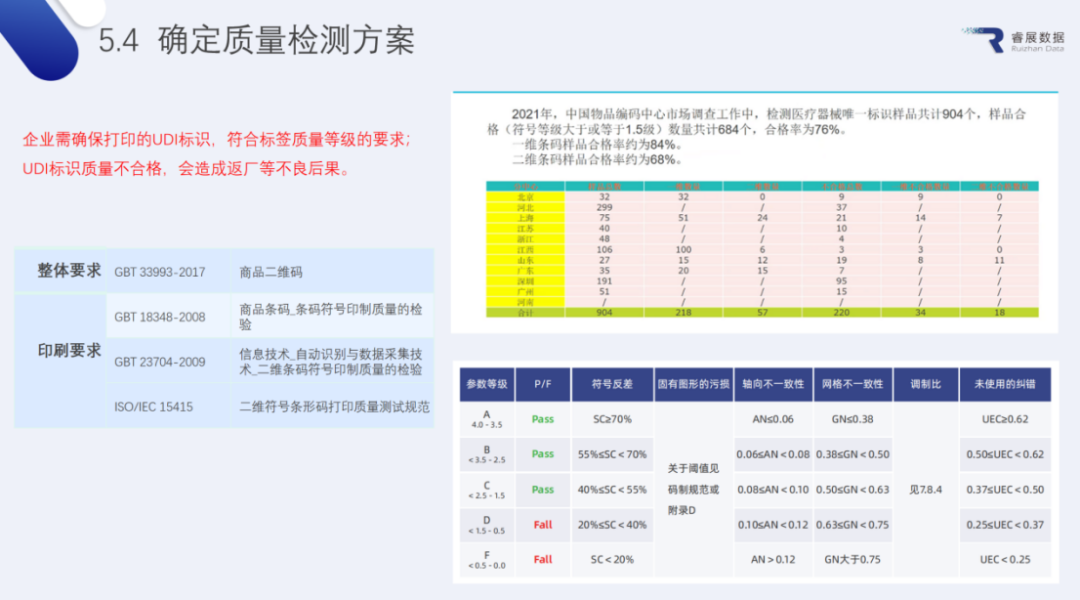The image size is (1080, 600).
Task: Select the slide title "5.4 确定质量检测方案"
Action: pyautogui.click(x=256, y=41)
